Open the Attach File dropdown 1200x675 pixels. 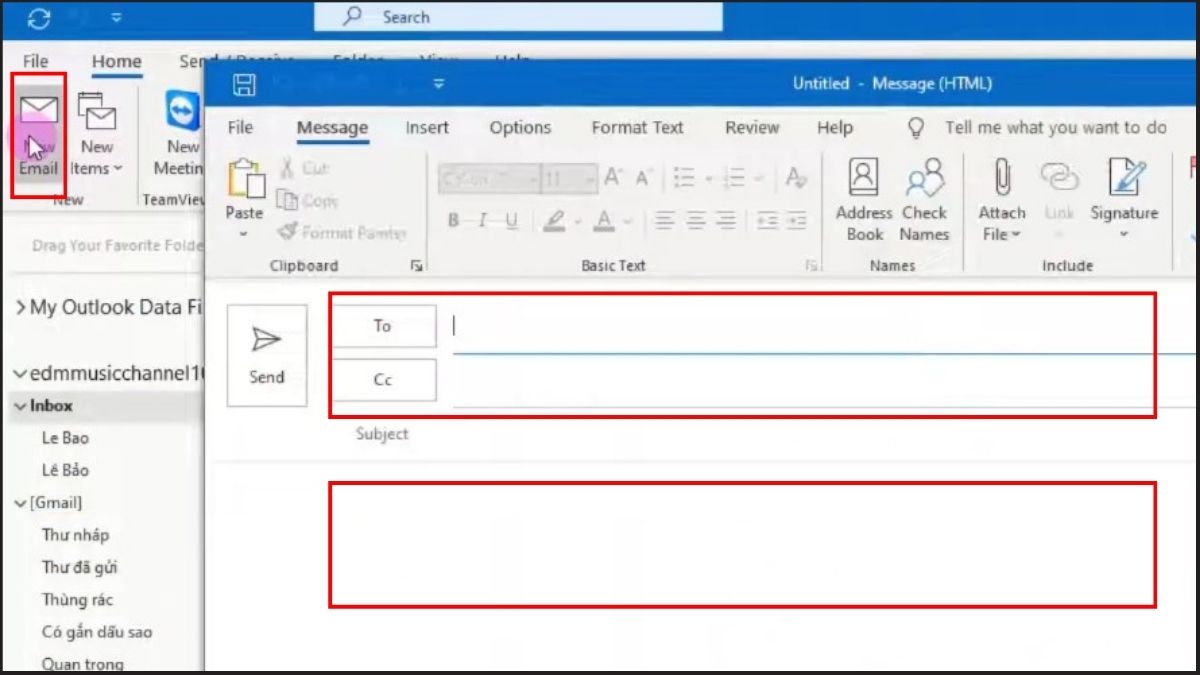pos(1002,200)
